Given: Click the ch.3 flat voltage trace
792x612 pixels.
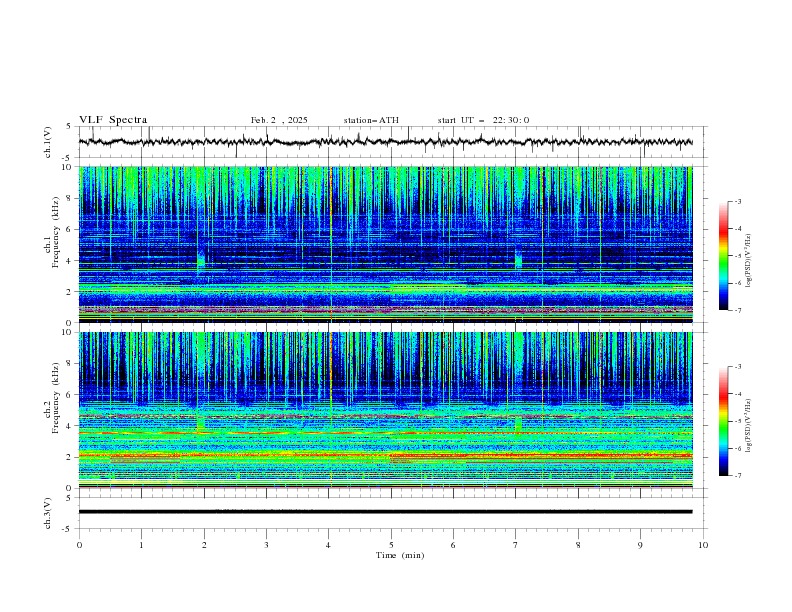Looking at the screenshot, I should [385, 512].
